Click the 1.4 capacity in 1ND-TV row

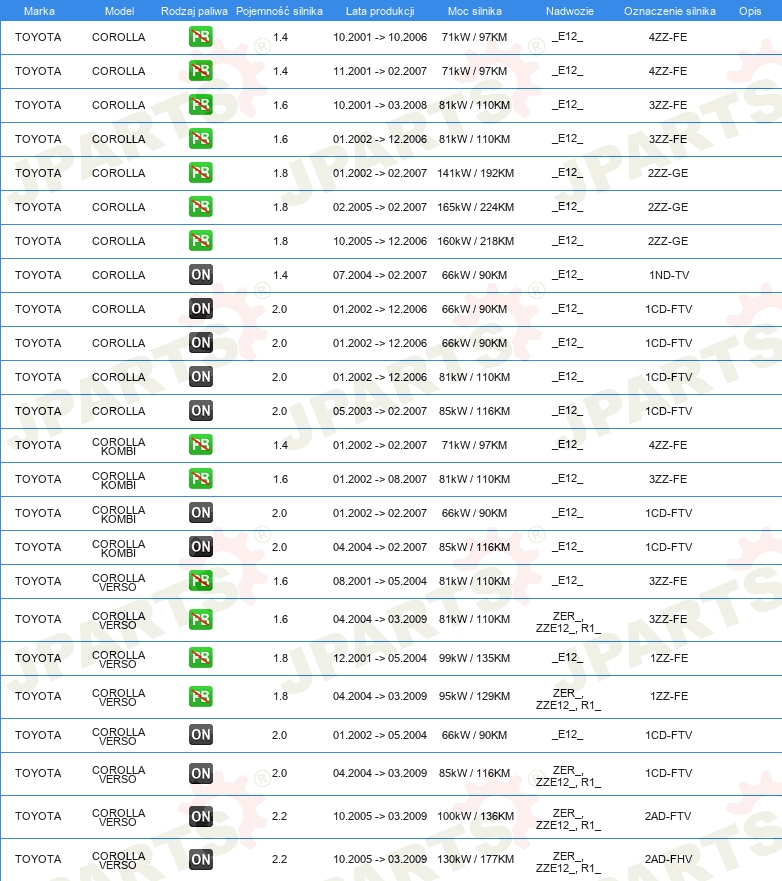click(x=280, y=275)
